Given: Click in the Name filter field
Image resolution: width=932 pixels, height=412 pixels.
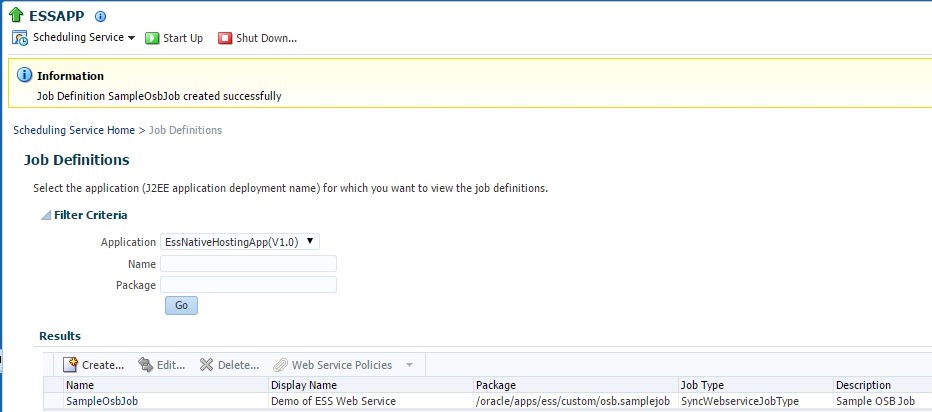Looking at the screenshot, I should click(x=248, y=264).
